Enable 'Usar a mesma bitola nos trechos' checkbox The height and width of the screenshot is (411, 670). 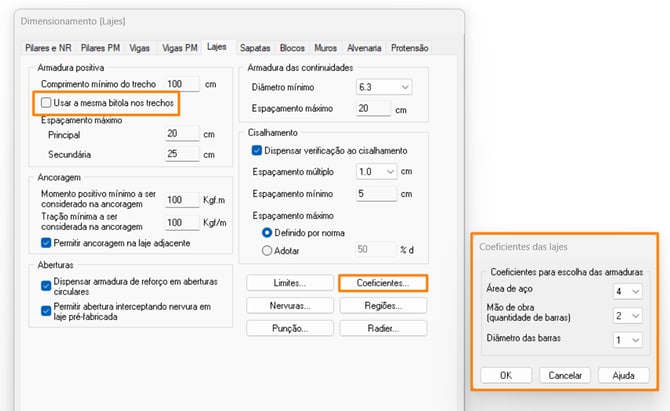click(44, 103)
